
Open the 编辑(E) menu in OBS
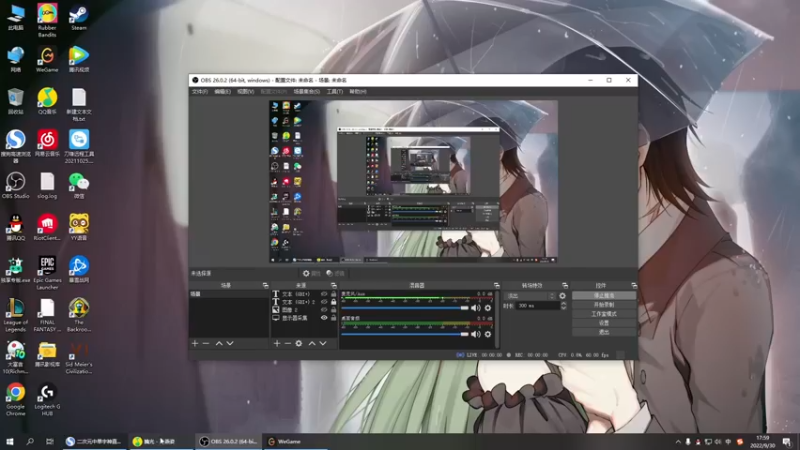[x=222, y=92]
